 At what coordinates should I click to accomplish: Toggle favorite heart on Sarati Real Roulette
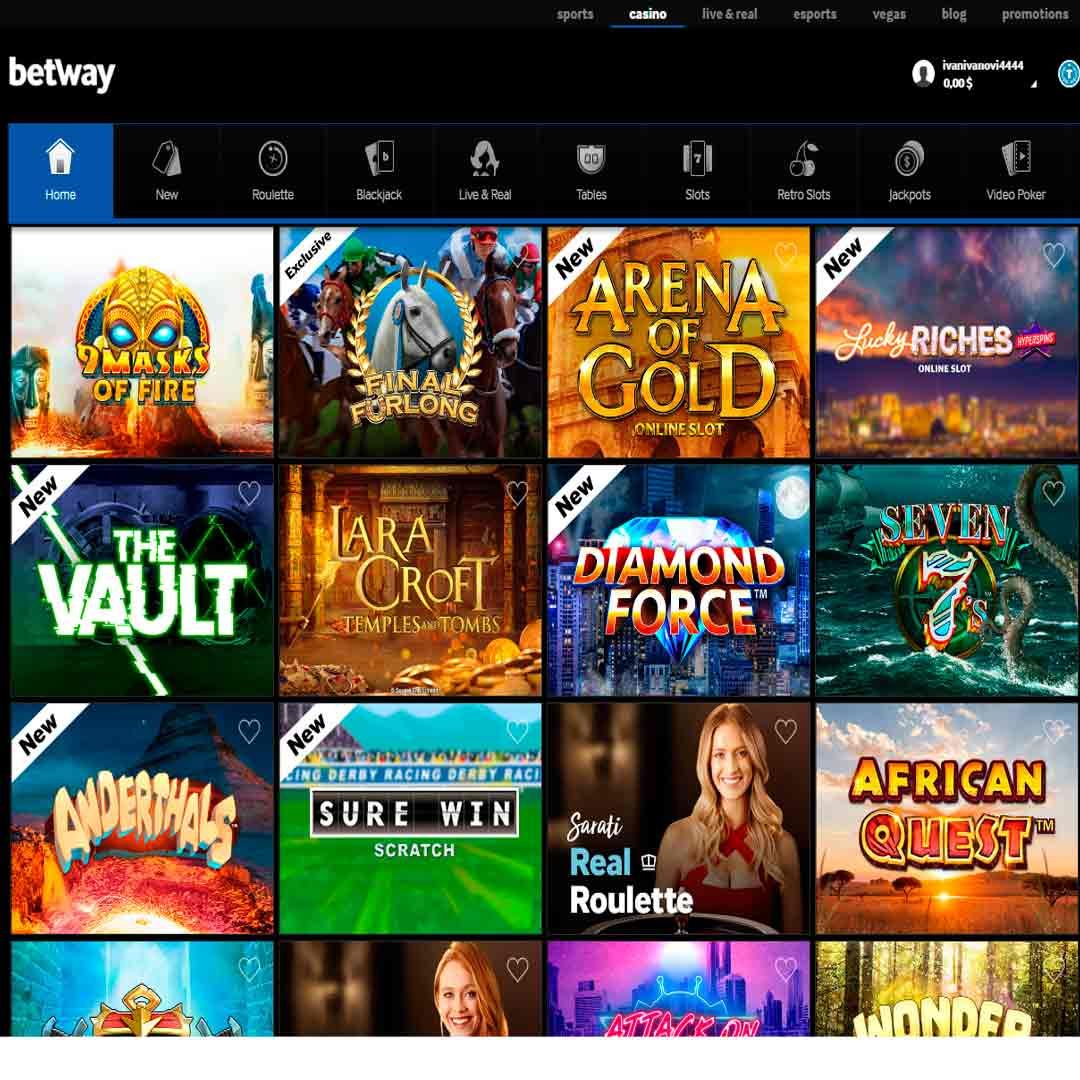point(785,731)
